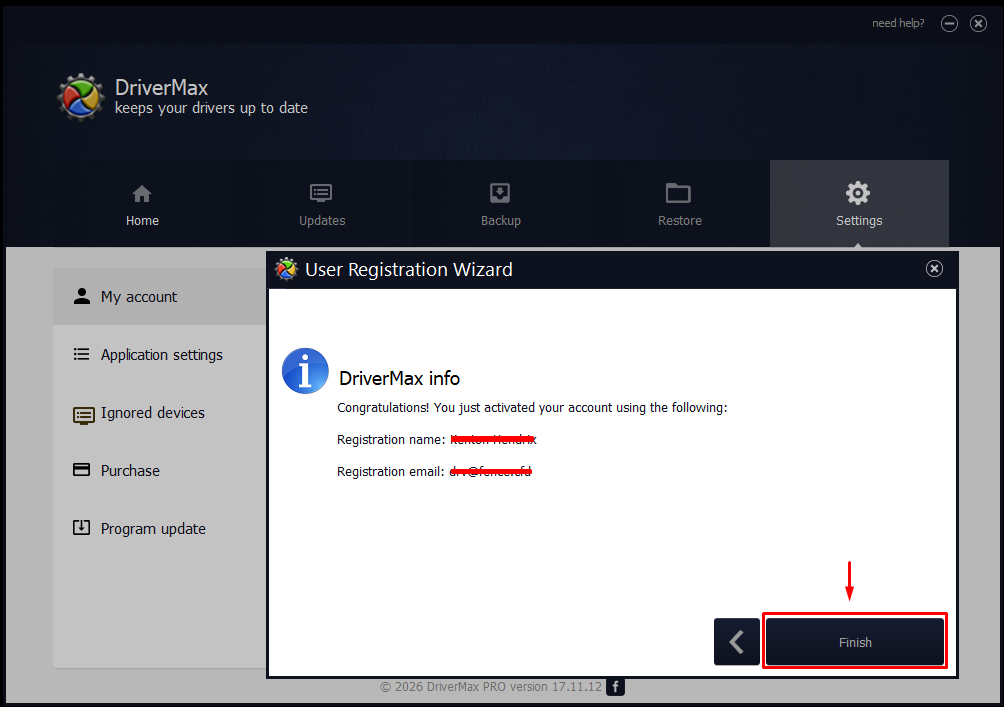Click the DriverMax logo in header

[80, 97]
